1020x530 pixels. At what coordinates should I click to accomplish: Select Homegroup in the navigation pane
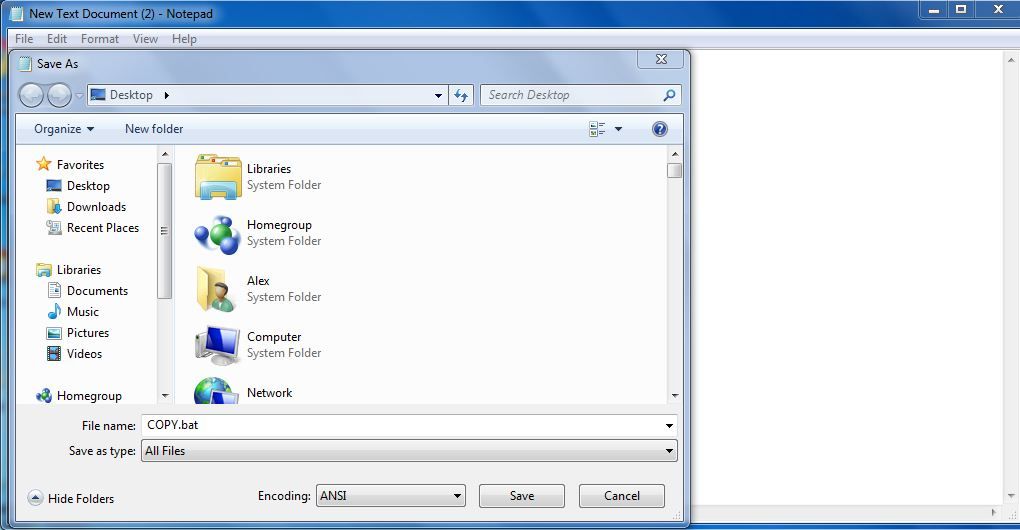click(x=89, y=395)
